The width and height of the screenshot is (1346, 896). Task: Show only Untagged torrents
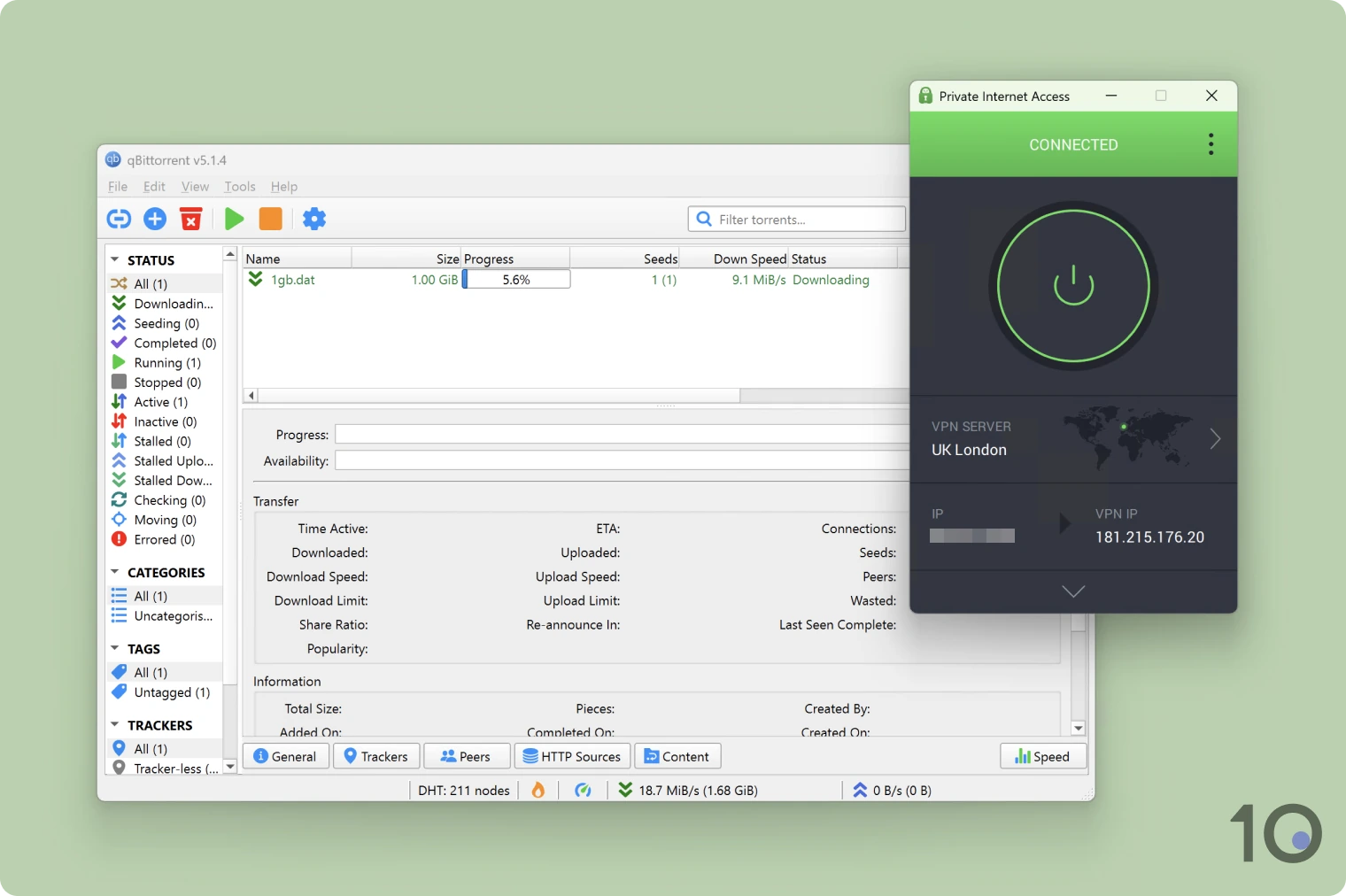(171, 692)
